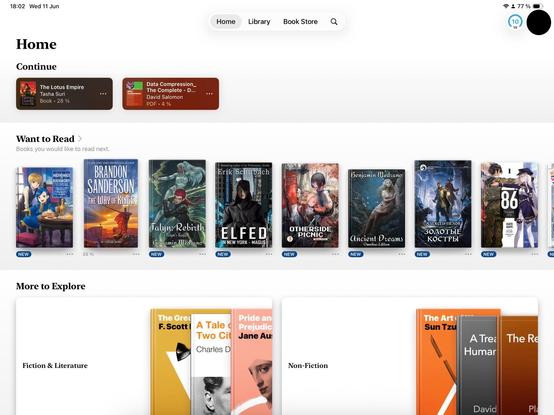Open the search magnifier icon
Screen dimensions: 554x415
point(334,22)
